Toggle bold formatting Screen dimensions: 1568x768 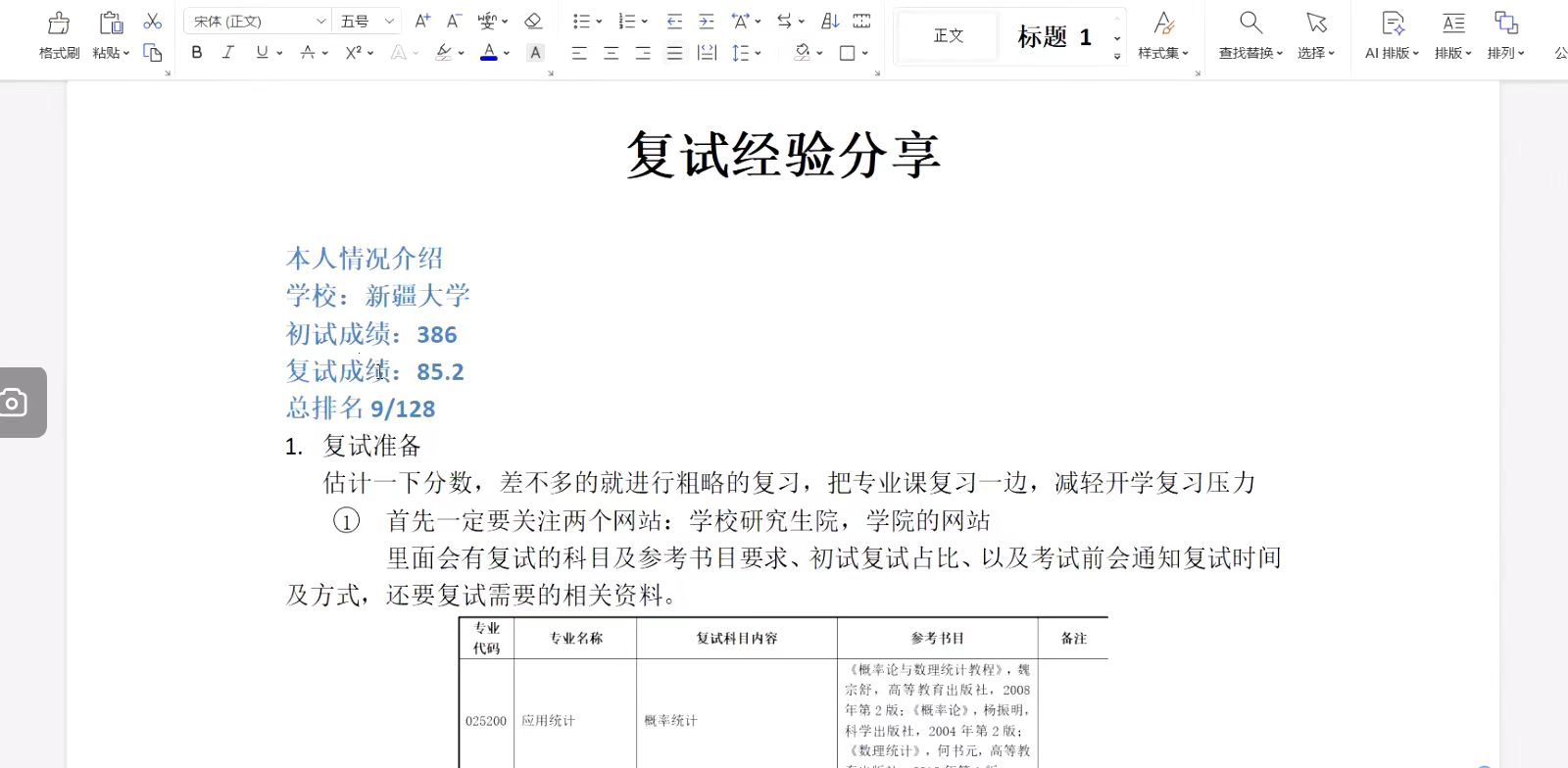coord(197,53)
